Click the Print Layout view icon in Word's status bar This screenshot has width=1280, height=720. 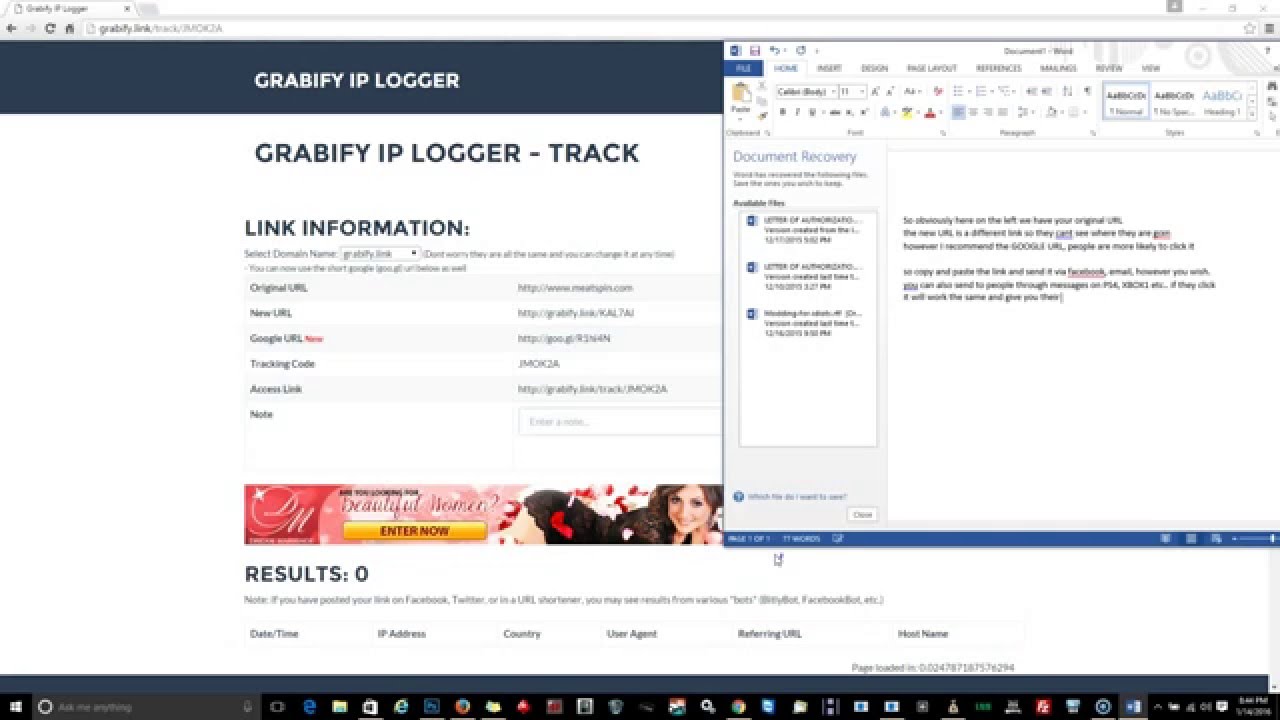point(1191,538)
